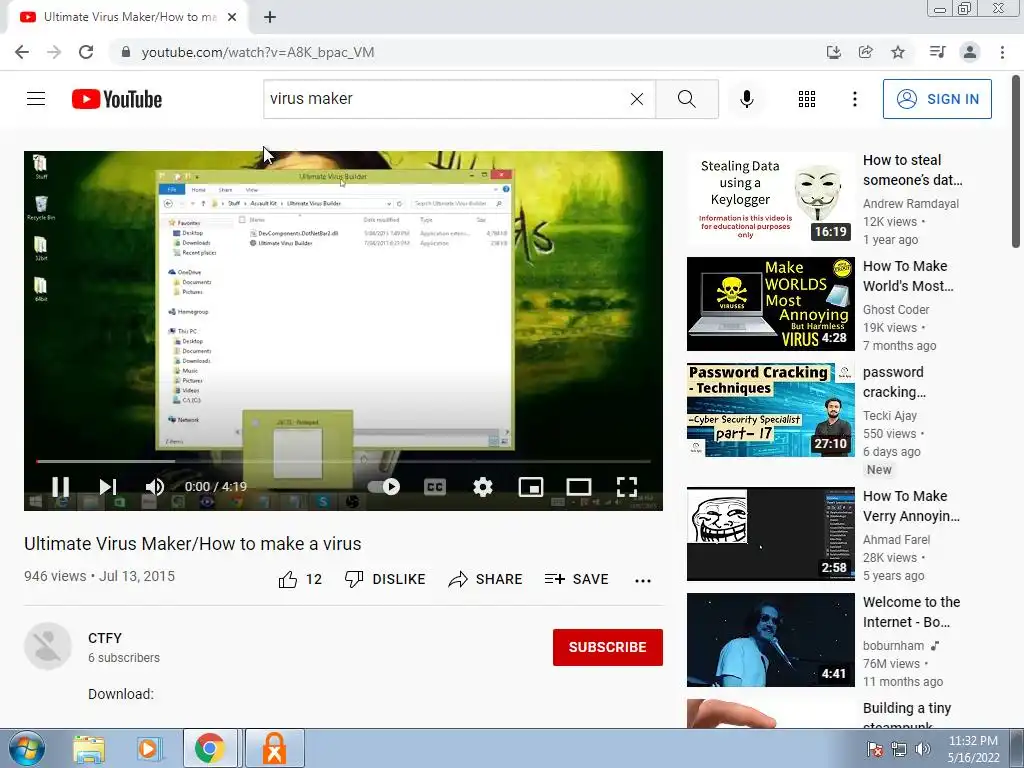Image resolution: width=1024 pixels, height=768 pixels.
Task: Open the Chrome profile avatar
Action: 970,52
